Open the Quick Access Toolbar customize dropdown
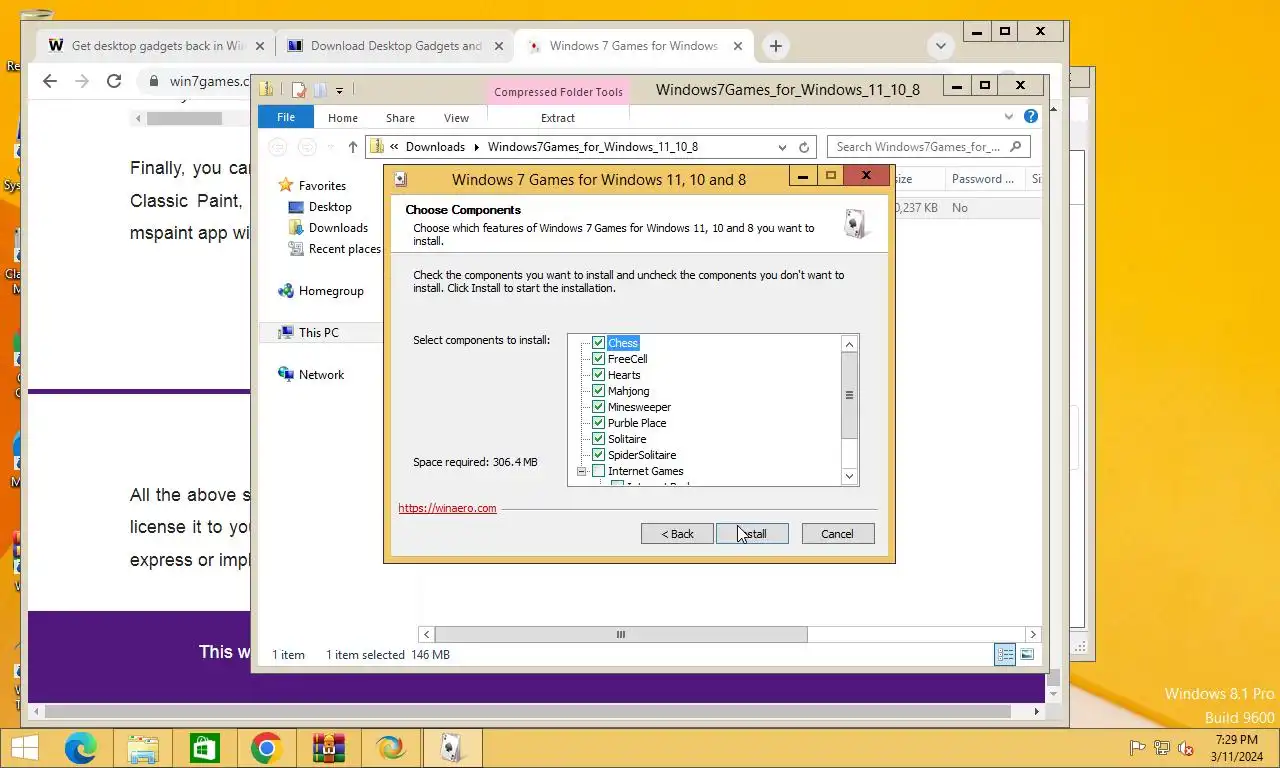The image size is (1280, 768). [x=339, y=90]
